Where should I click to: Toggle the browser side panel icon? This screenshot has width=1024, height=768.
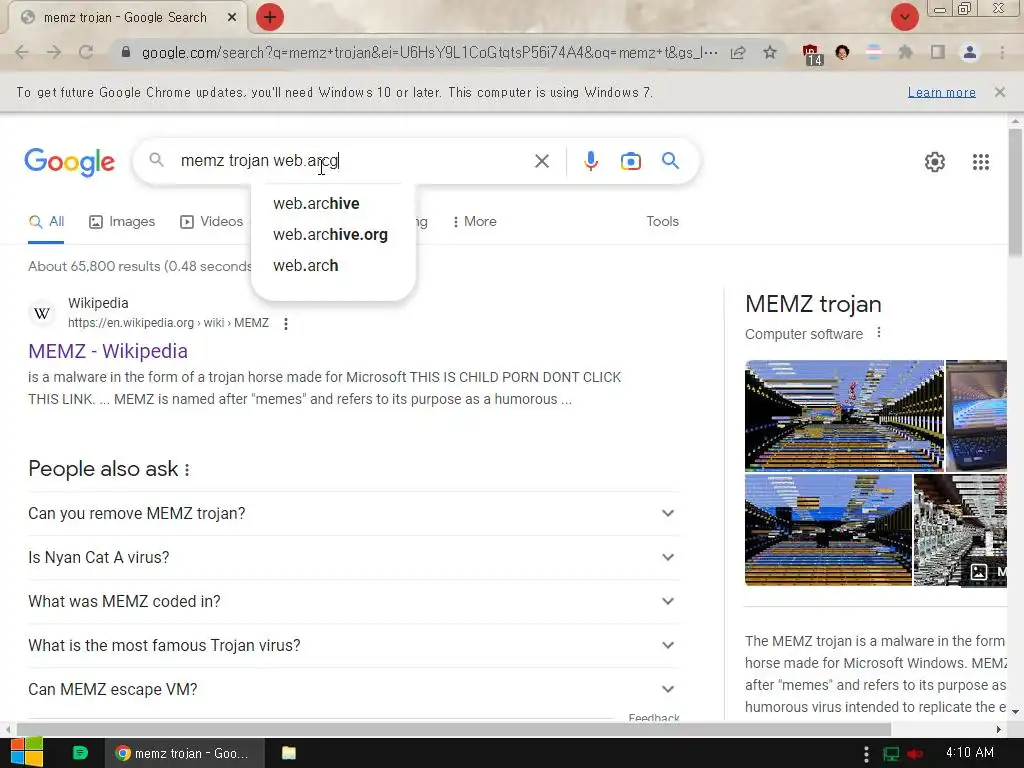(938, 52)
